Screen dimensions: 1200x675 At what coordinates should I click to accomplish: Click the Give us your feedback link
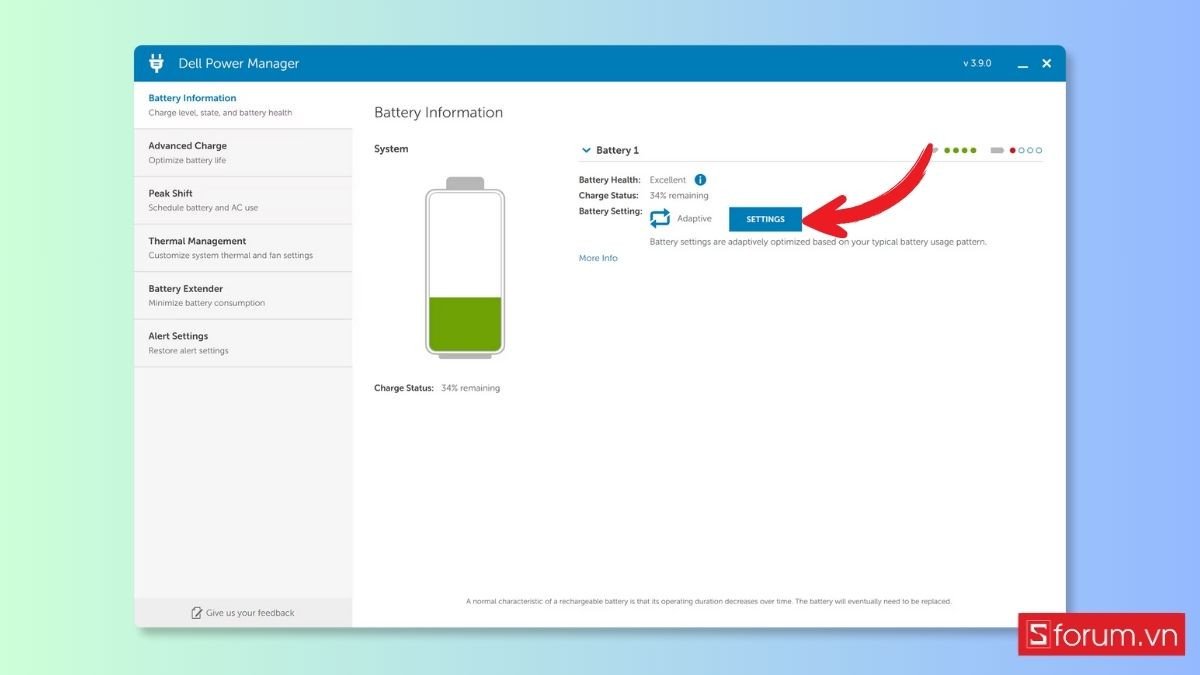point(250,613)
